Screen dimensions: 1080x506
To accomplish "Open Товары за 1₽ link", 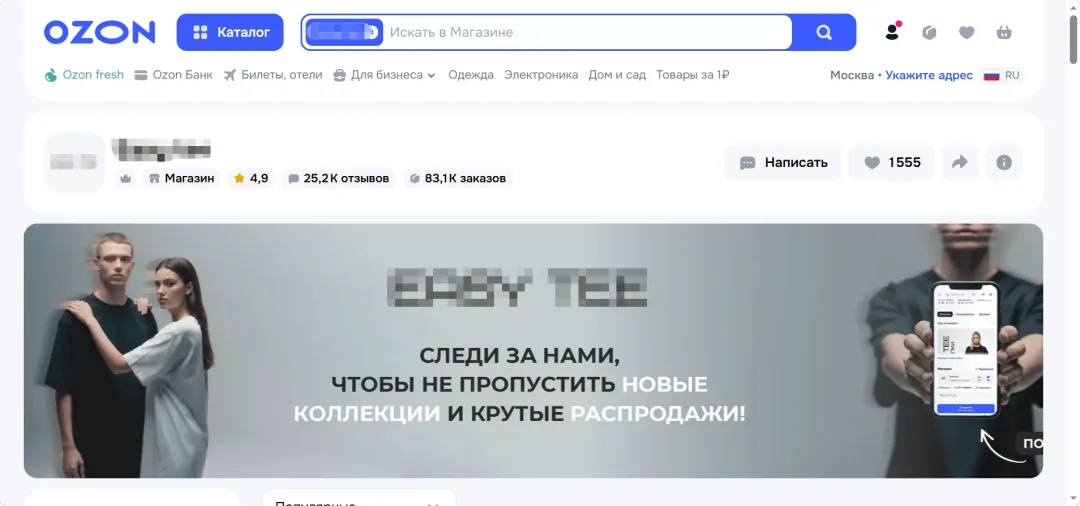I will [x=692, y=75].
